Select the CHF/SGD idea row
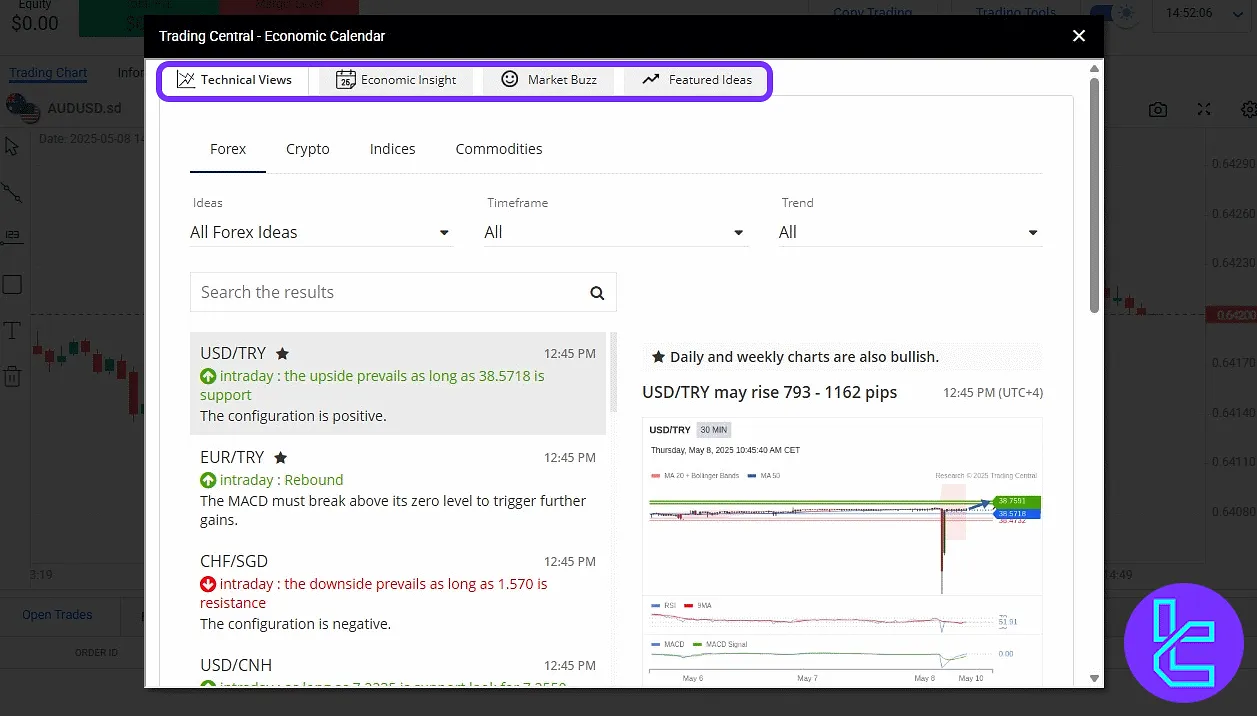Image resolution: width=1257 pixels, height=716 pixels. [398, 592]
